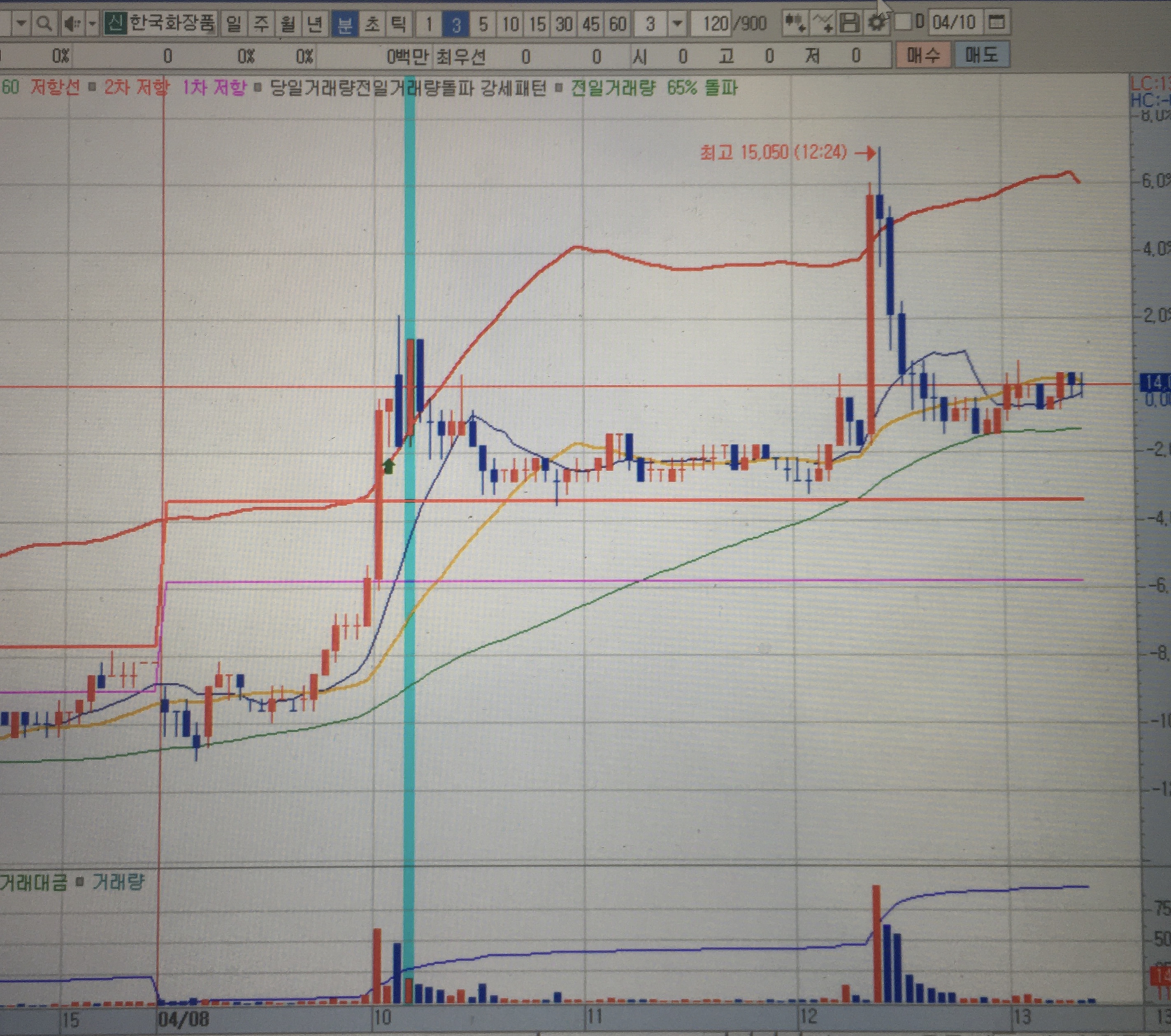Select the 3-minute interval button
The width and height of the screenshot is (1171, 1036).
coord(456,25)
